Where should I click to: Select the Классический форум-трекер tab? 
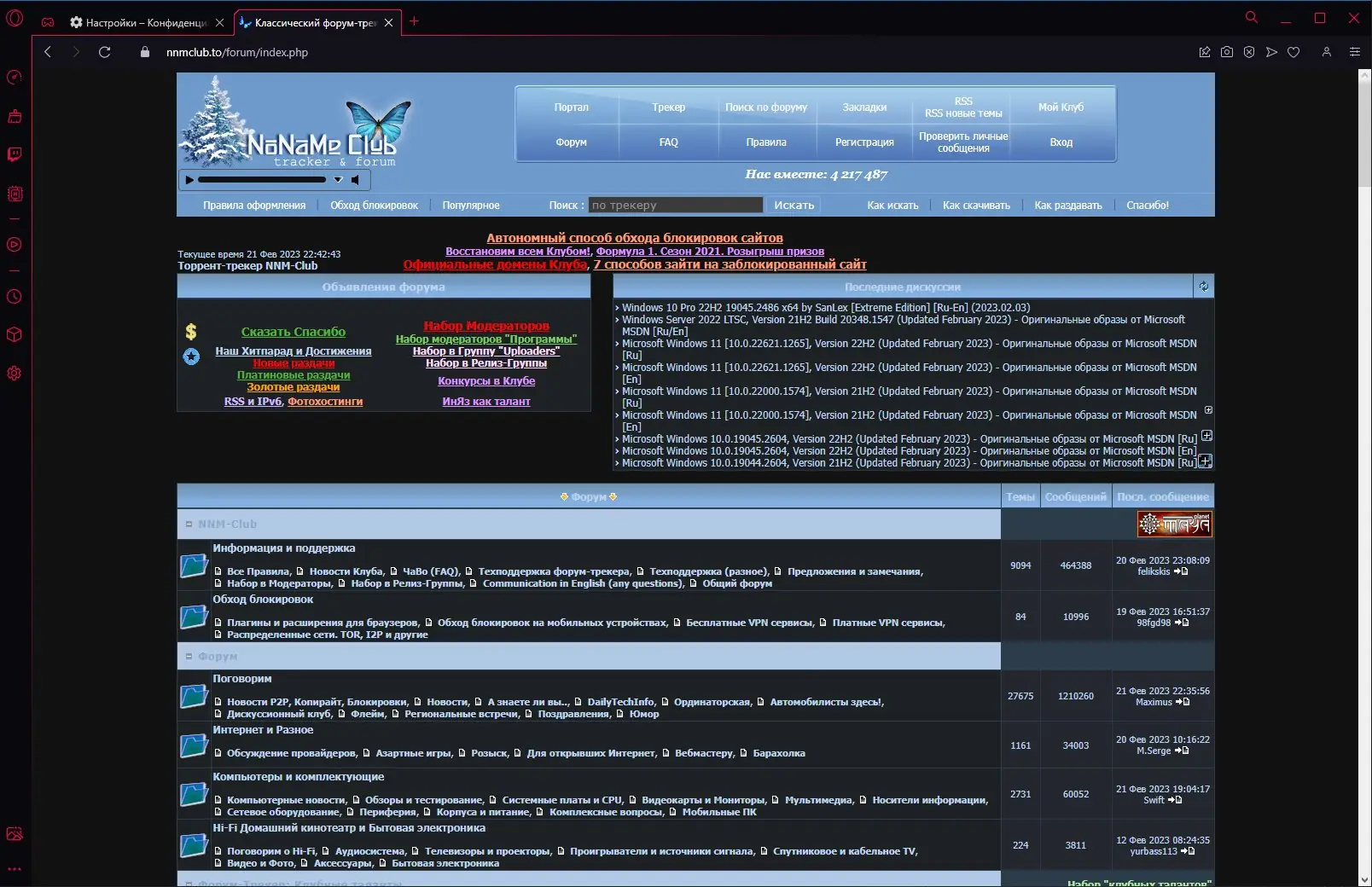[x=316, y=23]
